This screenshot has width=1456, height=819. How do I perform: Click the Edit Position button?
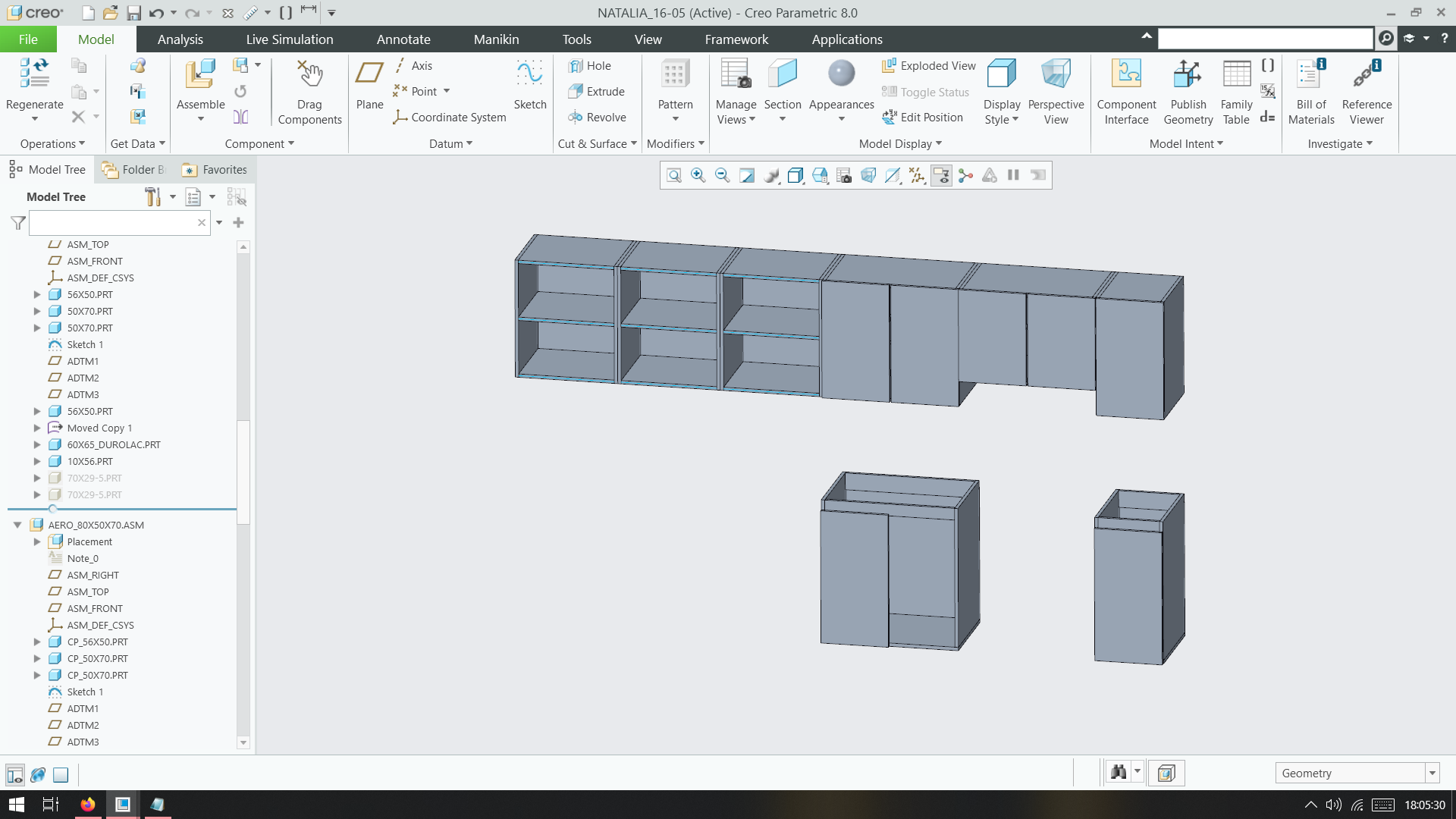point(923,117)
